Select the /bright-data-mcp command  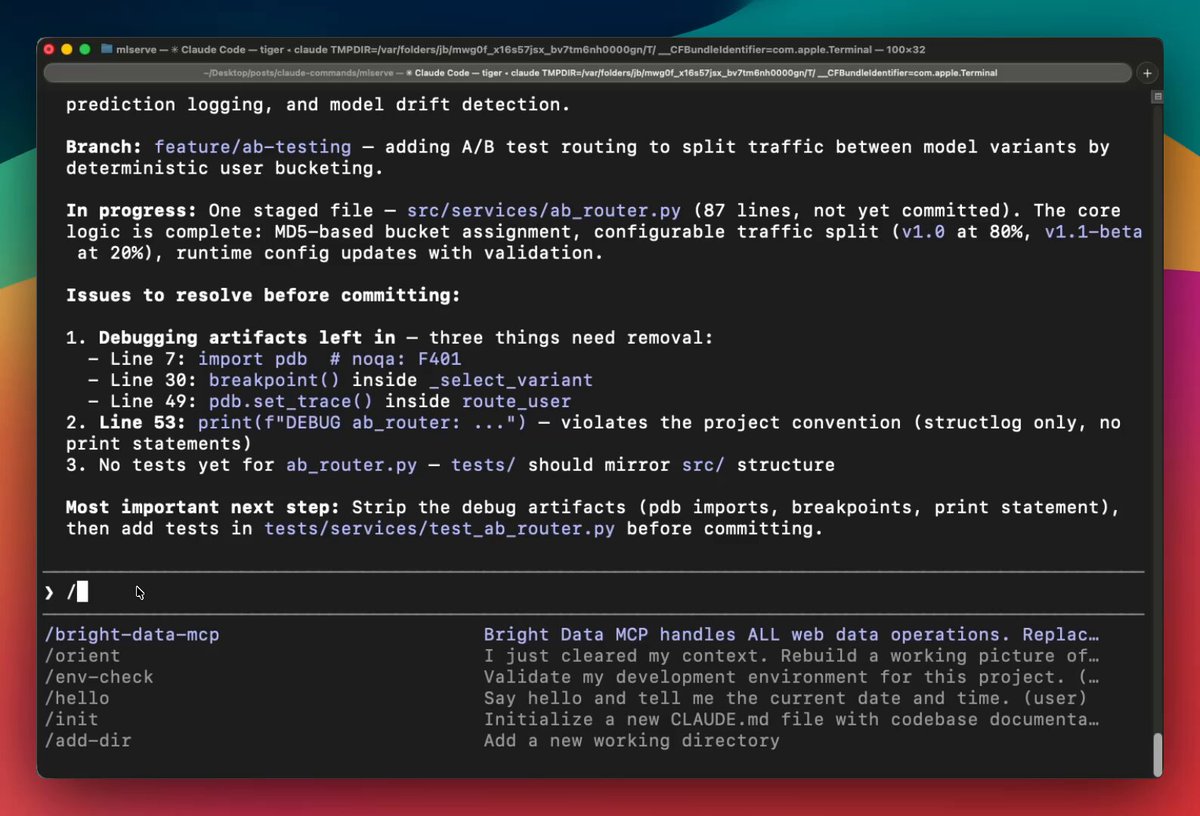pos(132,635)
